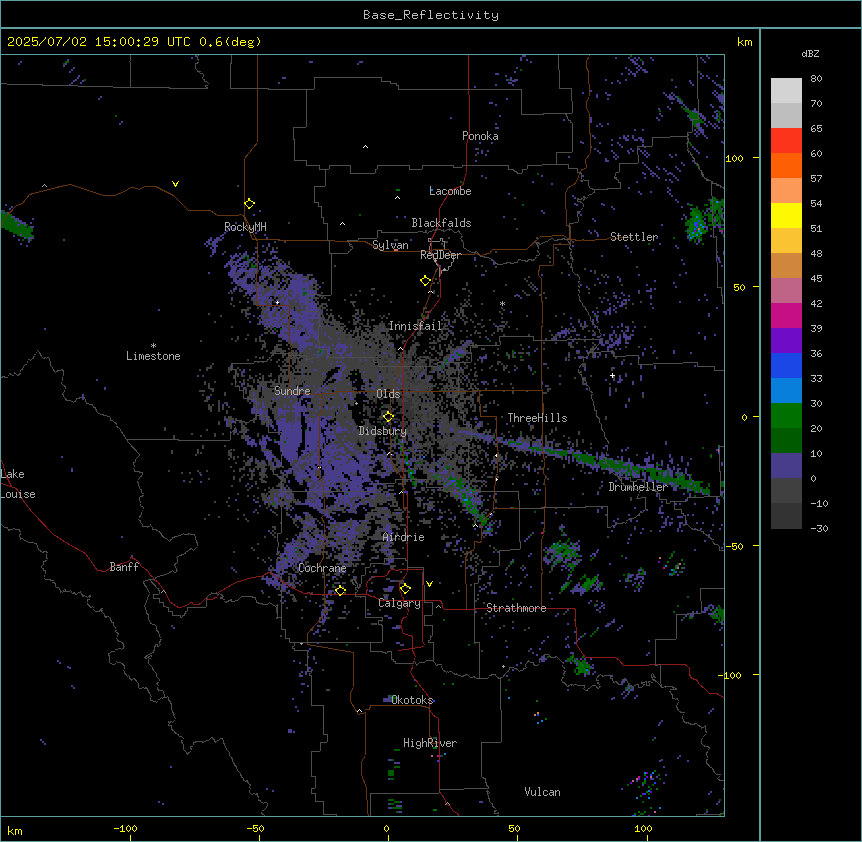Select the Cochrane label
Viewport: 862px width, 842px height.
(x=322, y=568)
